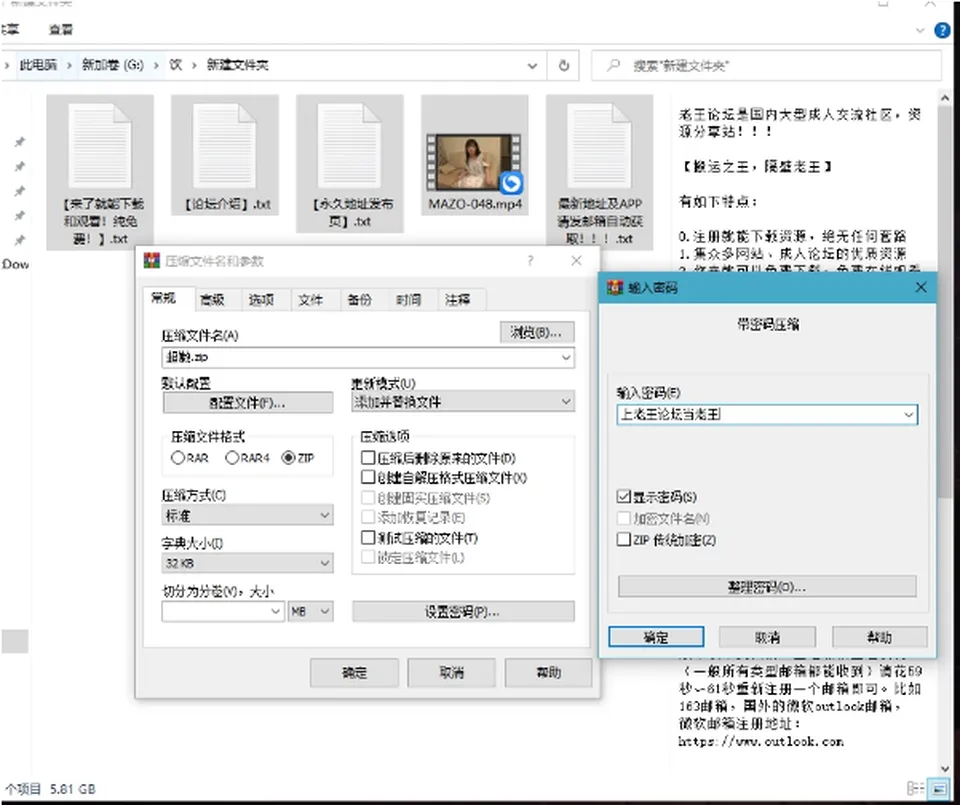The width and height of the screenshot is (960, 805).
Task: Click 取消 in the 压缩文件名和参数 dialog
Action: pos(452,673)
